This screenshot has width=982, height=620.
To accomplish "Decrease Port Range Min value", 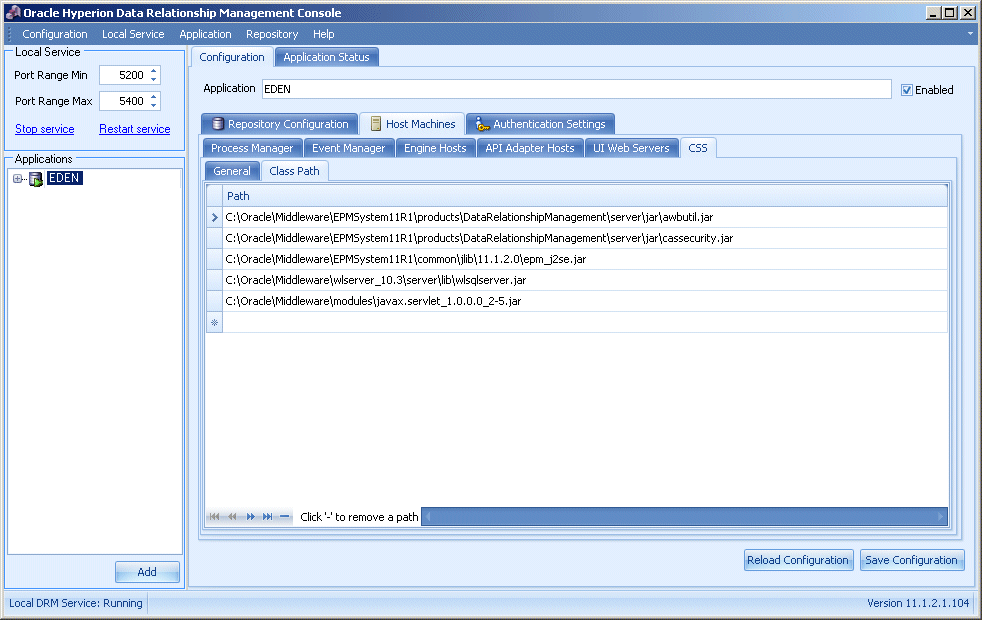I will tap(153, 80).
